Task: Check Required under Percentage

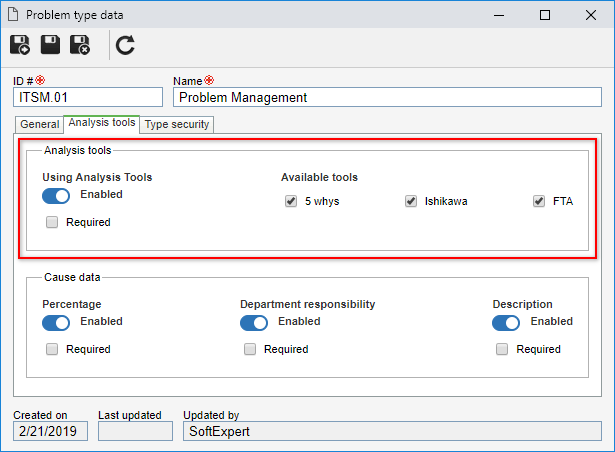Action: [x=52, y=349]
